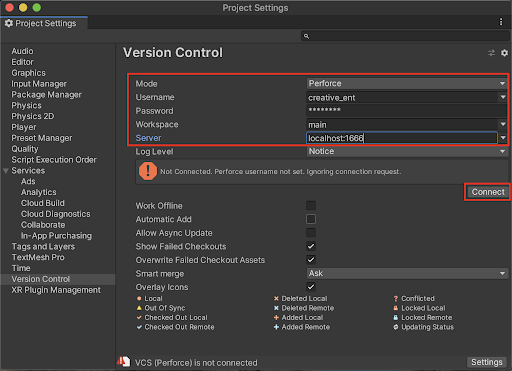Screen dimensions: 512x371
Task: Open the Smart merge dropdown showing Ask
Action: tap(407, 273)
